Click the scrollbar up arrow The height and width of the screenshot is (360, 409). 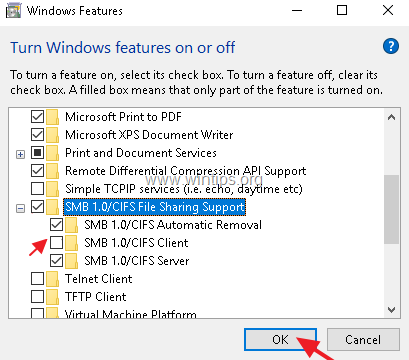tap(392, 117)
